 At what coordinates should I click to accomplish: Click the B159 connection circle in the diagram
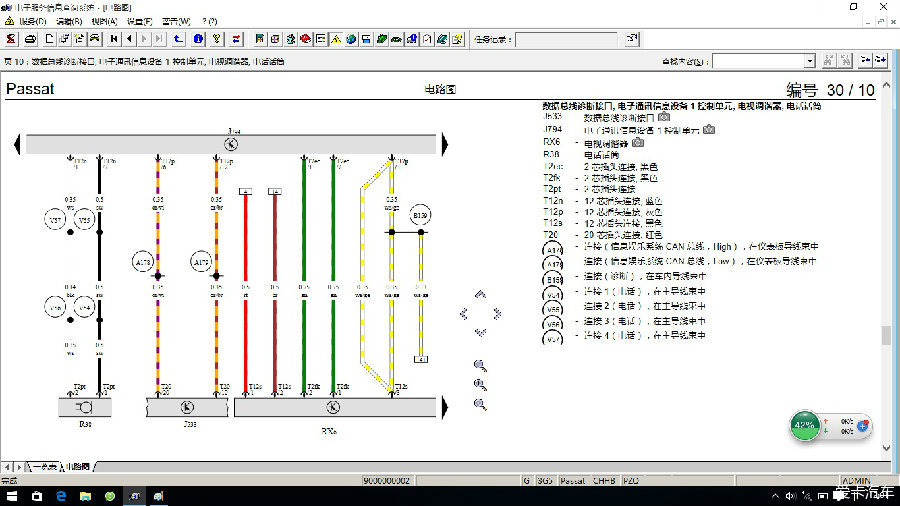coord(420,215)
